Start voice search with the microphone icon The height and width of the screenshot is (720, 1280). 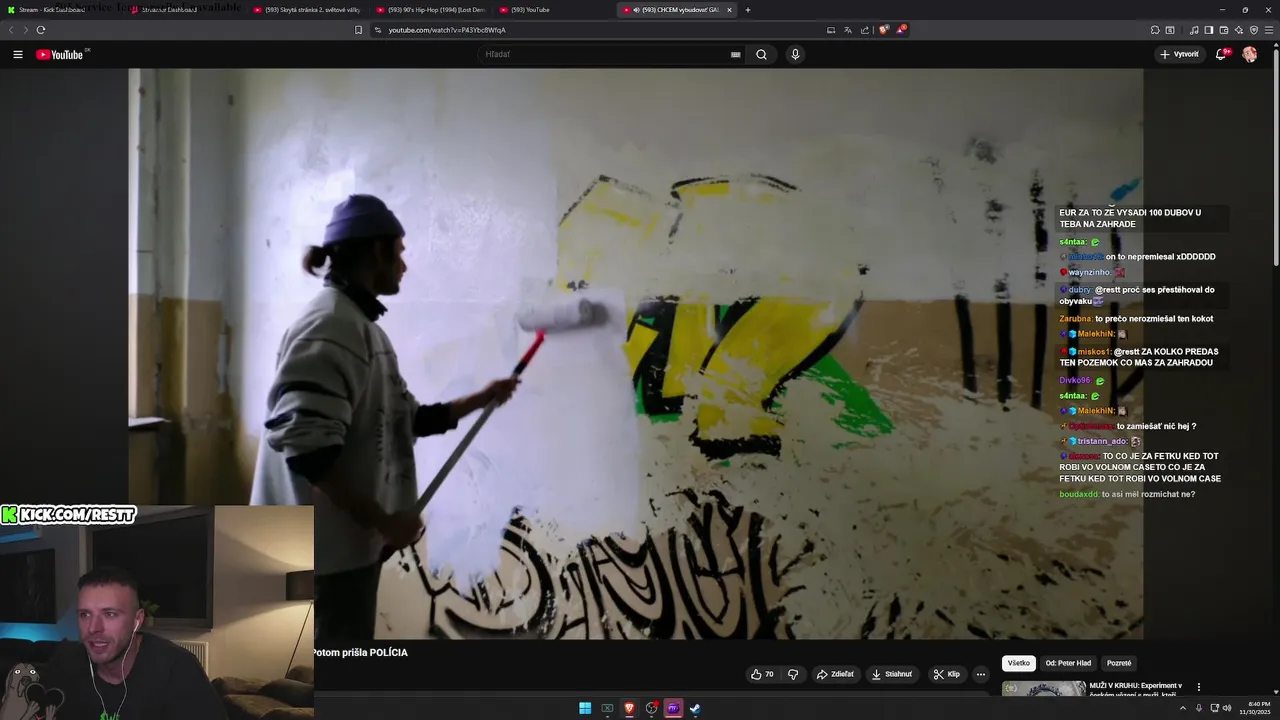[x=795, y=54]
